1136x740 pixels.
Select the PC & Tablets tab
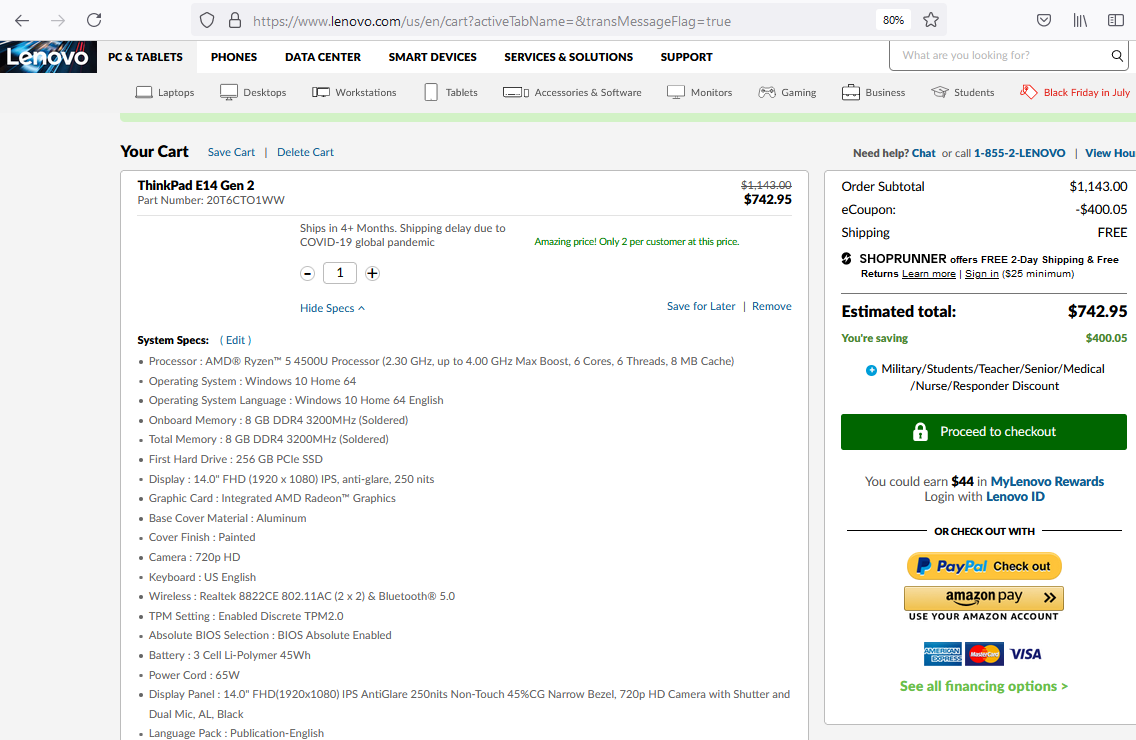[146, 57]
